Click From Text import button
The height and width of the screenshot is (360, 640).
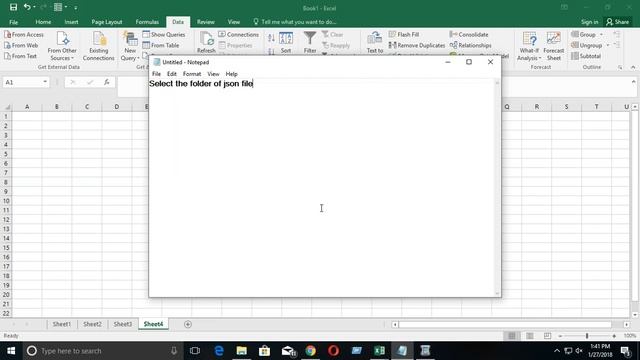(x=20, y=56)
